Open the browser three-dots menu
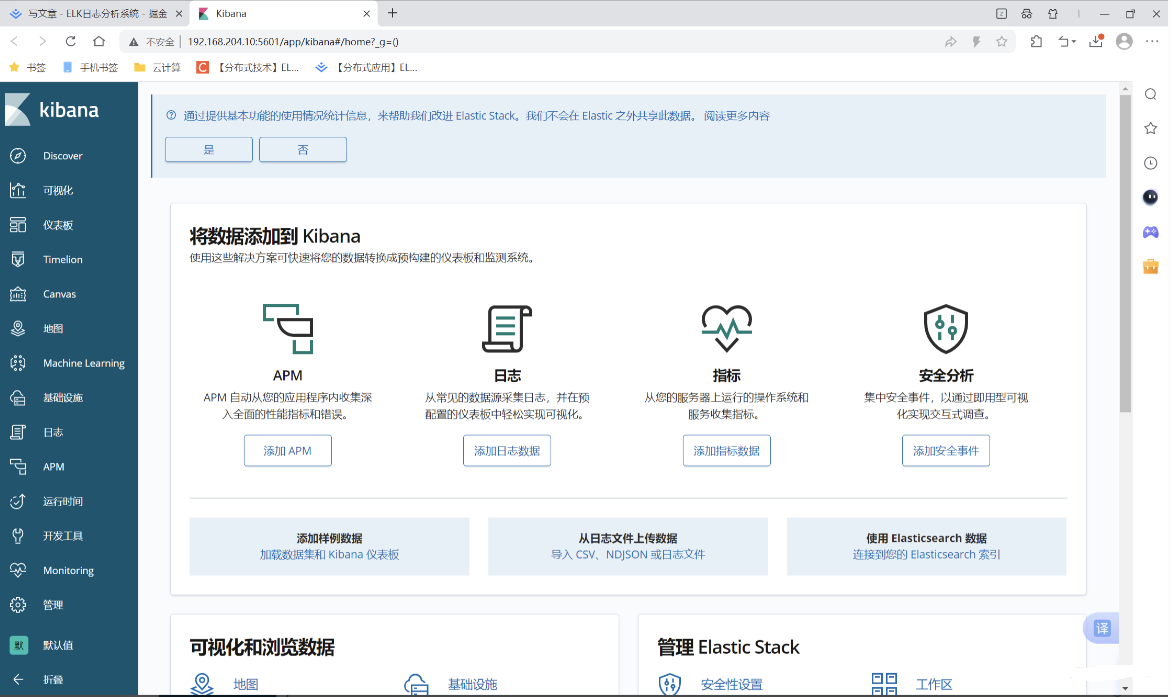The width and height of the screenshot is (1170, 697). (1152, 42)
